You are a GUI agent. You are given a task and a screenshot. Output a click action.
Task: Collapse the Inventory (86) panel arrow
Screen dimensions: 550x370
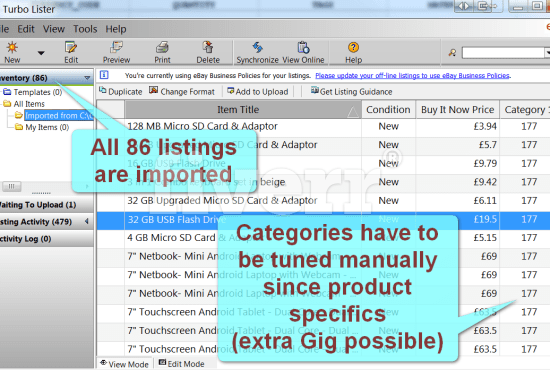tap(87, 78)
